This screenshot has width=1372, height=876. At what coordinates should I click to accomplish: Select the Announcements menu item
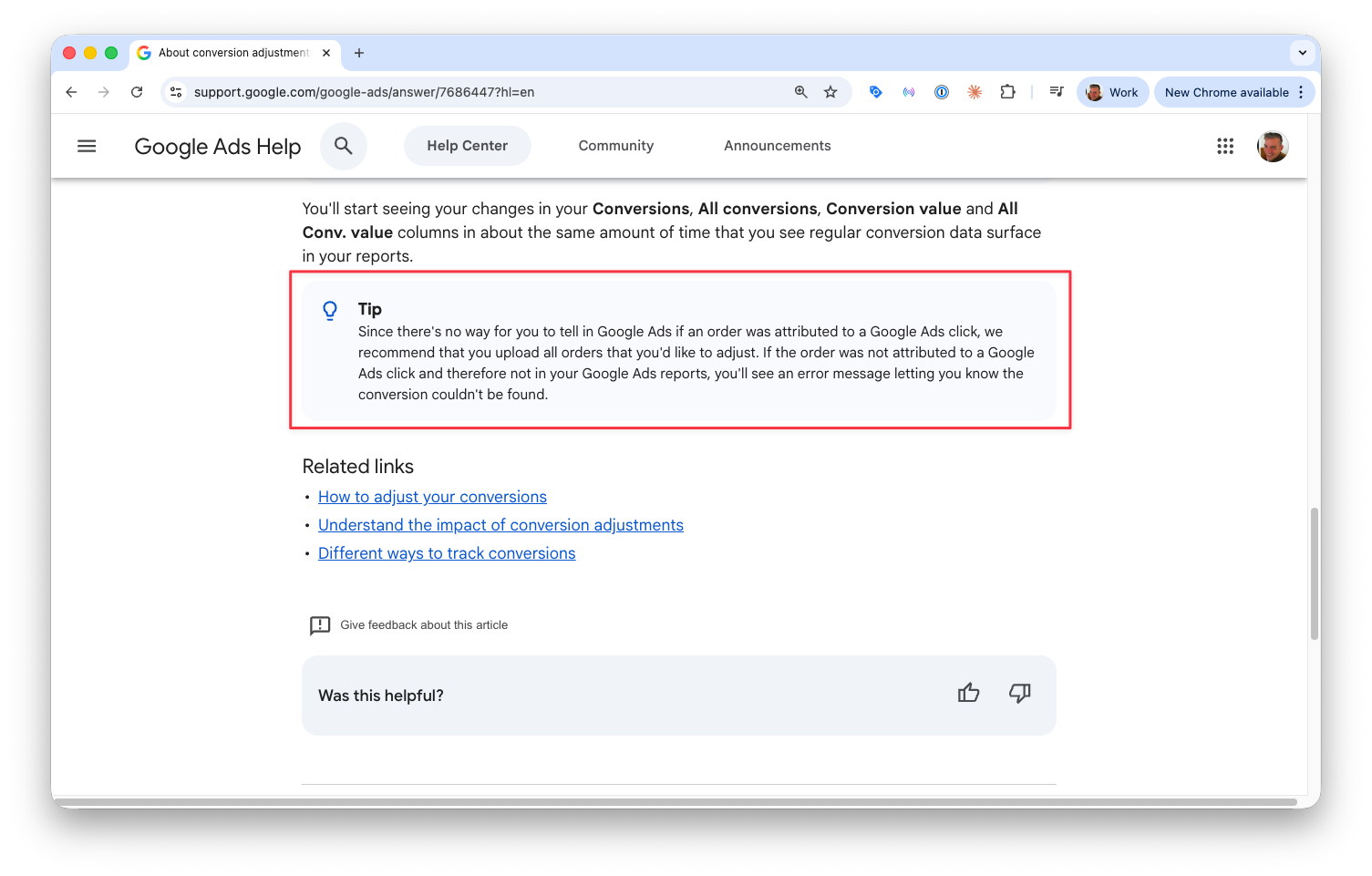pyautogui.click(x=776, y=145)
